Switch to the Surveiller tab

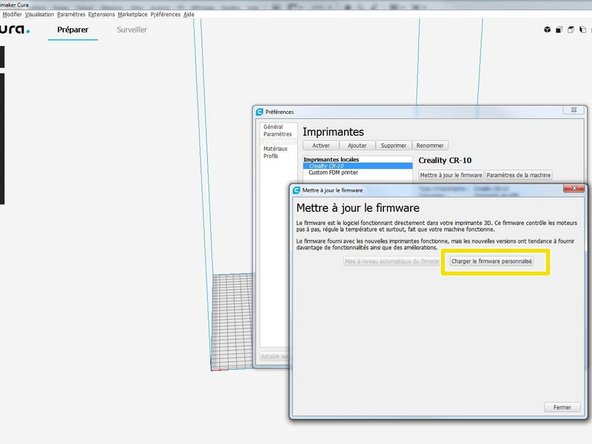[x=132, y=30]
